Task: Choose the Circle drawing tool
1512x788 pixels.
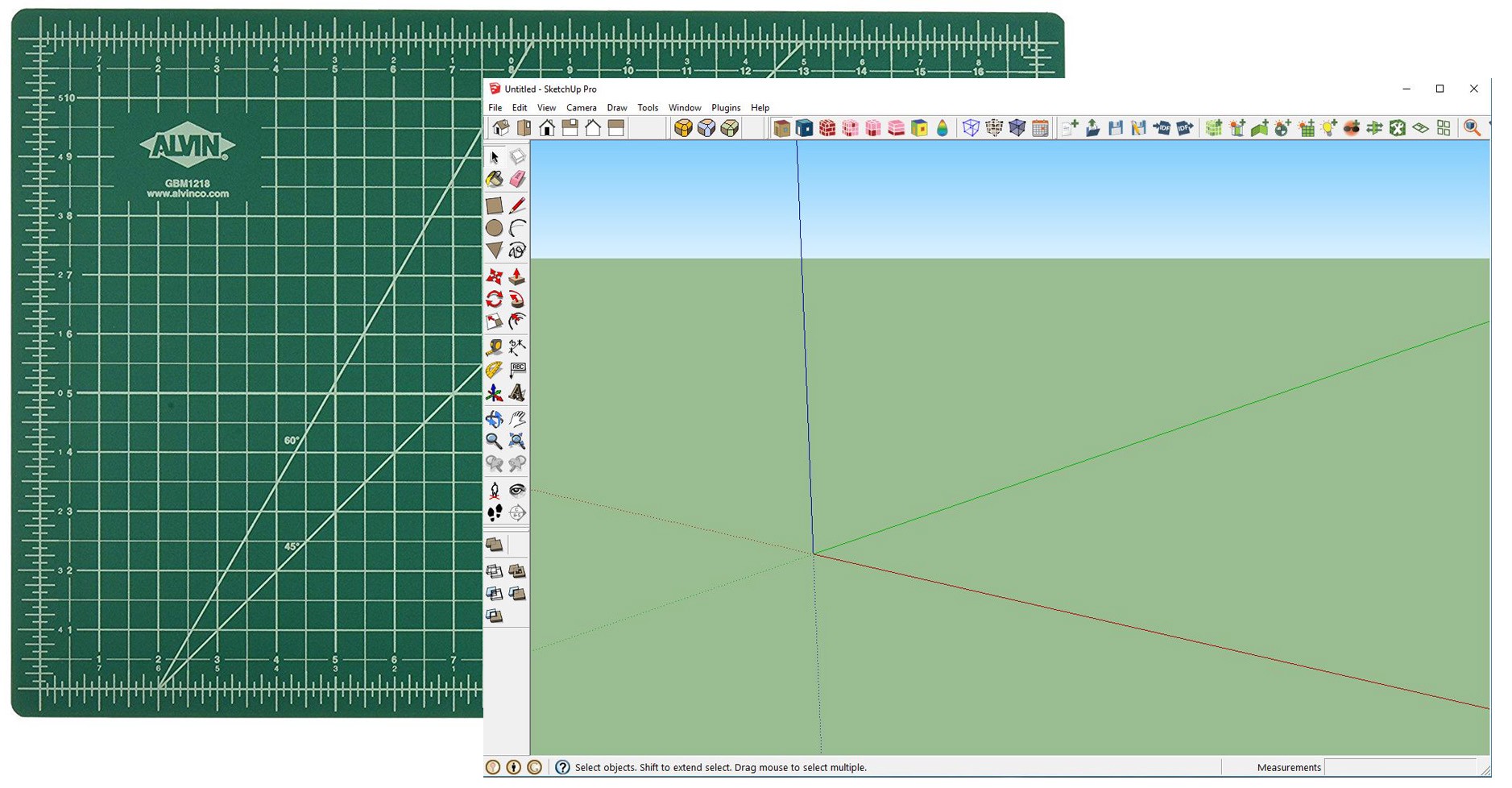Action: pos(495,228)
